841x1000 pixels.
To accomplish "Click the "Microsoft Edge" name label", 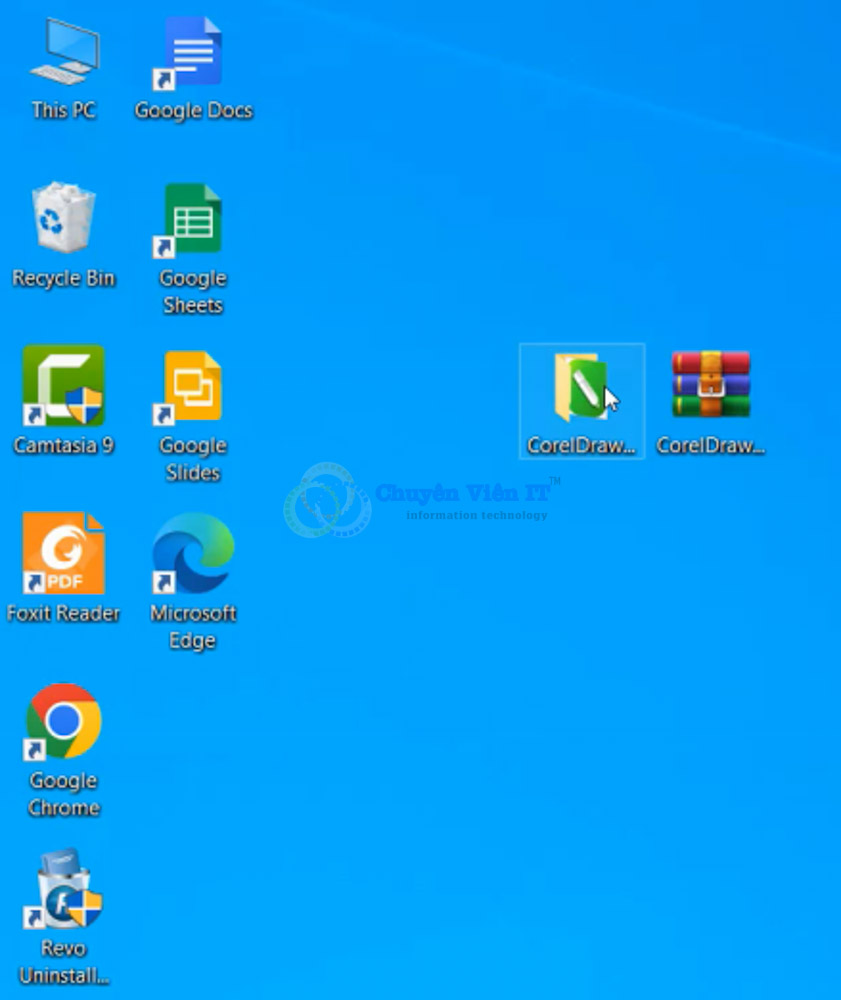I will point(193,627).
